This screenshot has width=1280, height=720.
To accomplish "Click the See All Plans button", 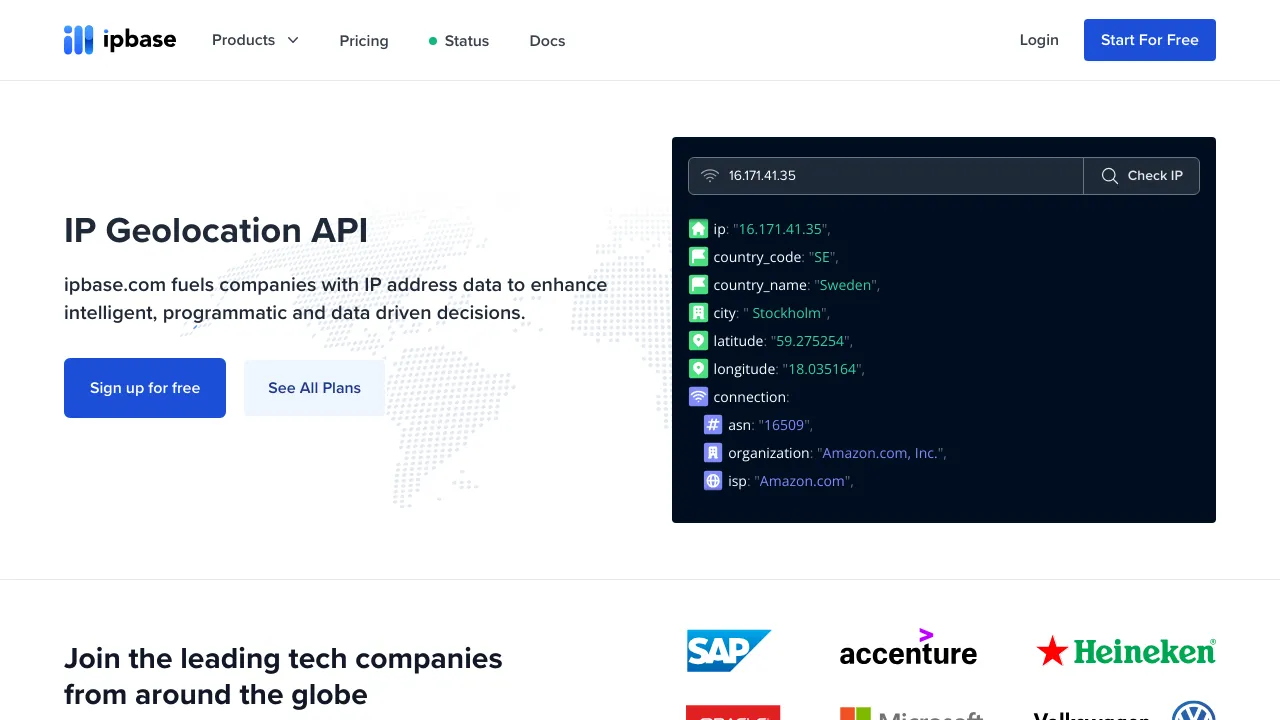I will (314, 388).
